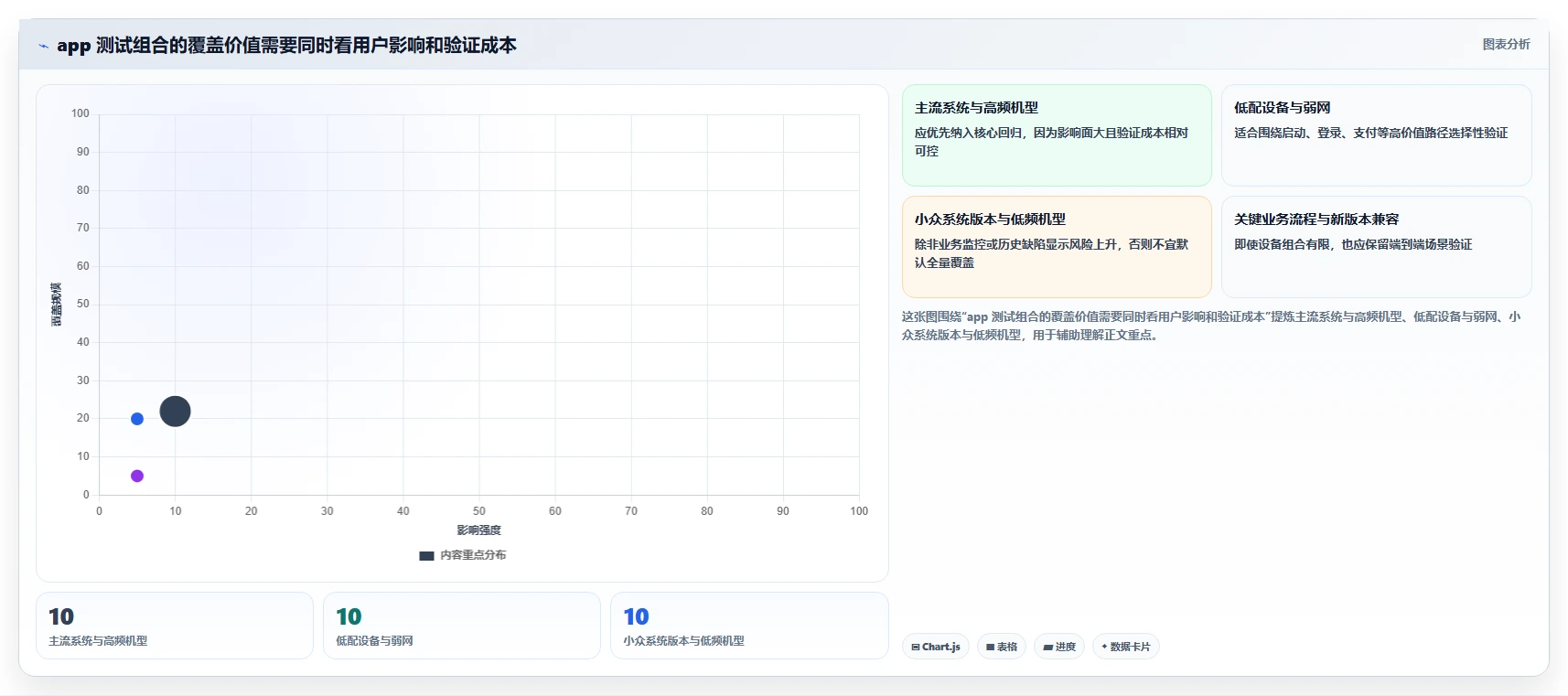This screenshot has height=696, width=1568.
Task: Click the text 即使设备组合有限
Action: tap(1353, 244)
